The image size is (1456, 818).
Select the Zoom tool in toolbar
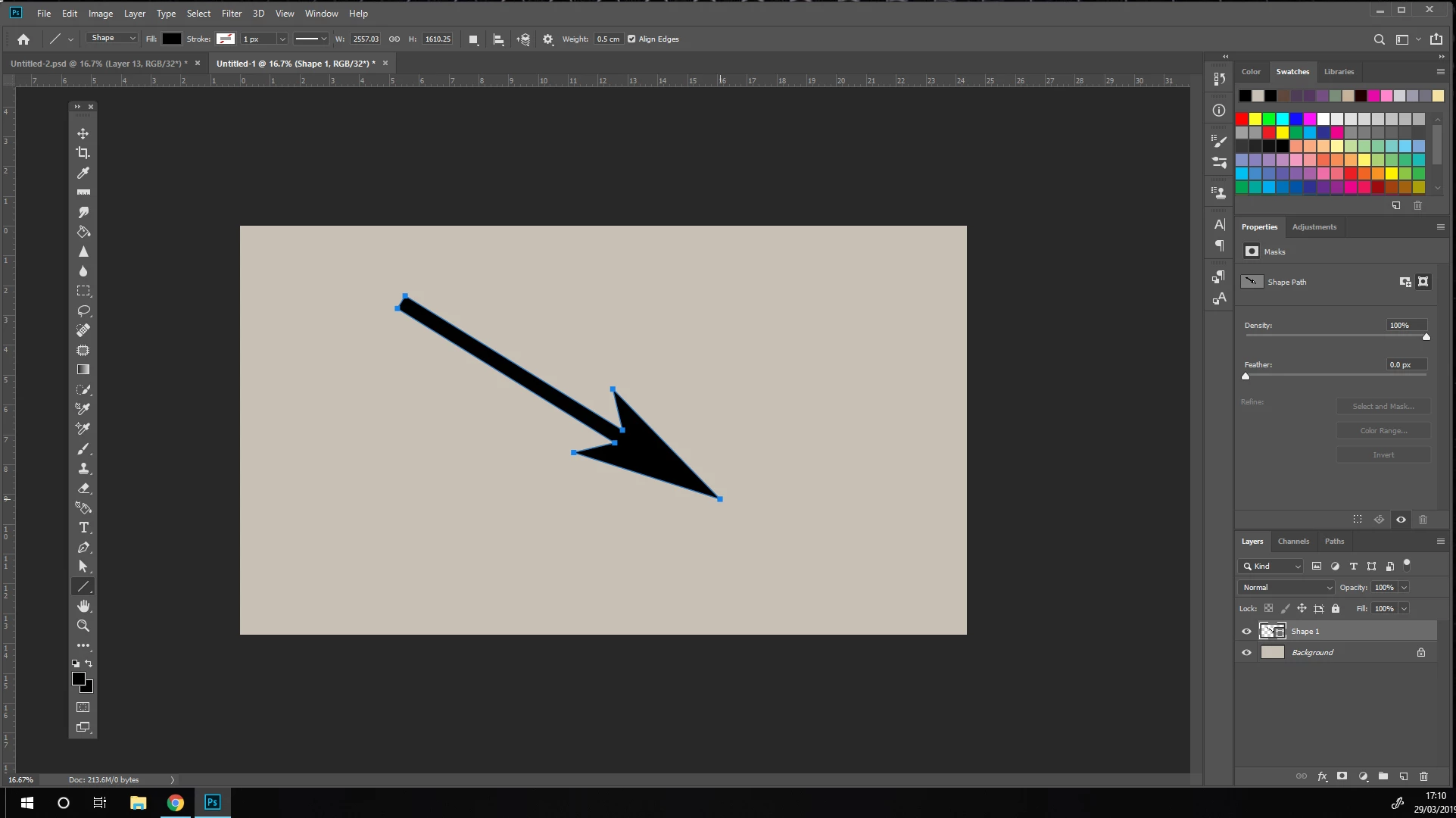click(83, 626)
